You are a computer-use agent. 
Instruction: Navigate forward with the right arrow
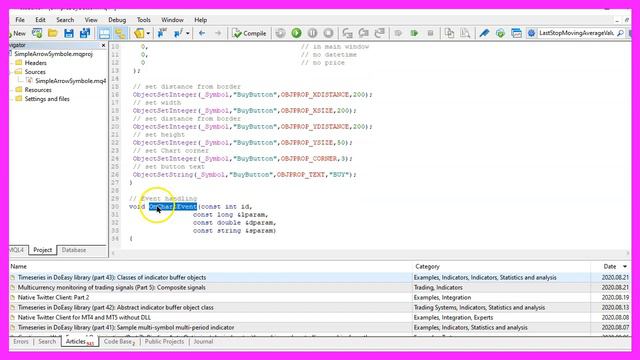click(218, 33)
